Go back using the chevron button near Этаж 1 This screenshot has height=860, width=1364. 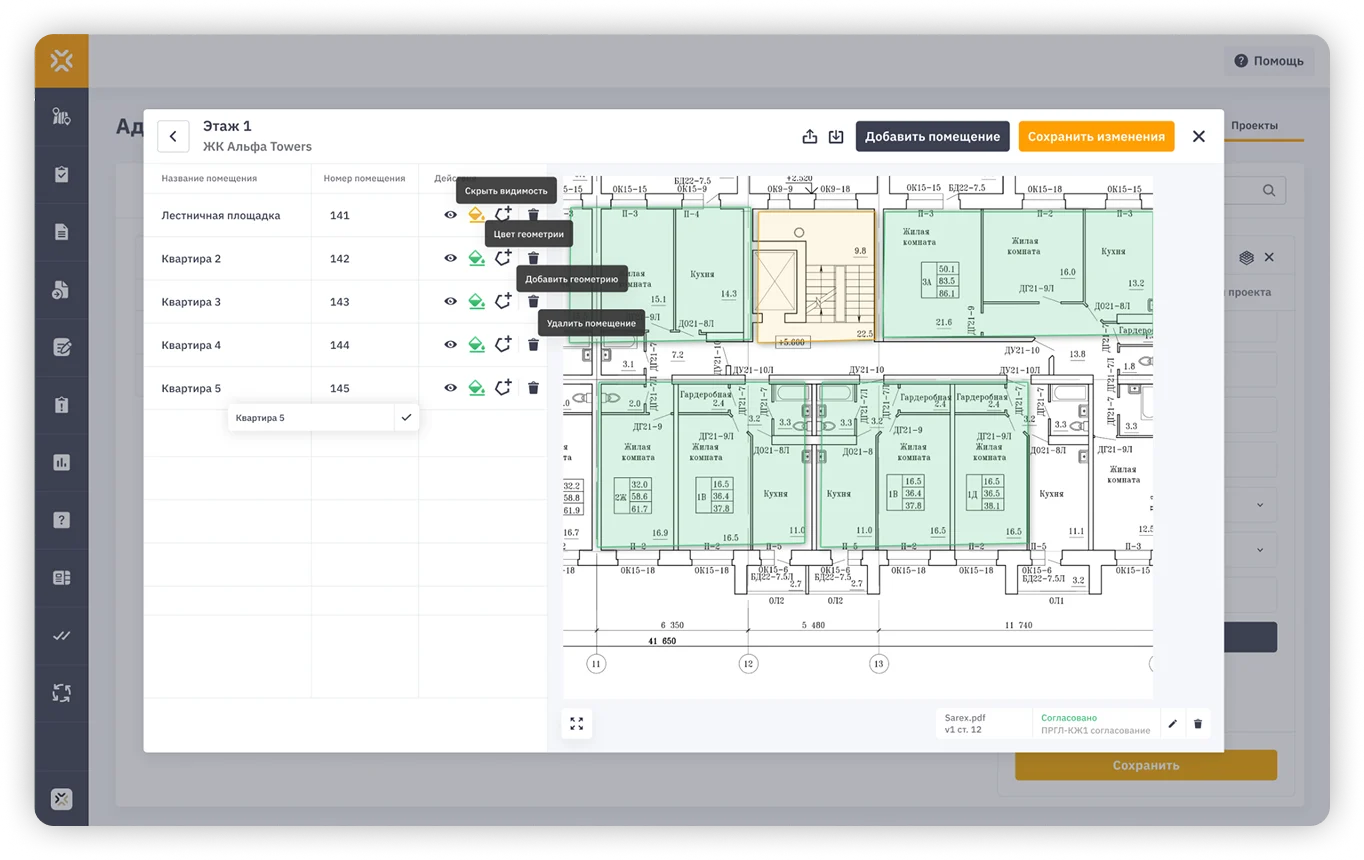click(173, 136)
